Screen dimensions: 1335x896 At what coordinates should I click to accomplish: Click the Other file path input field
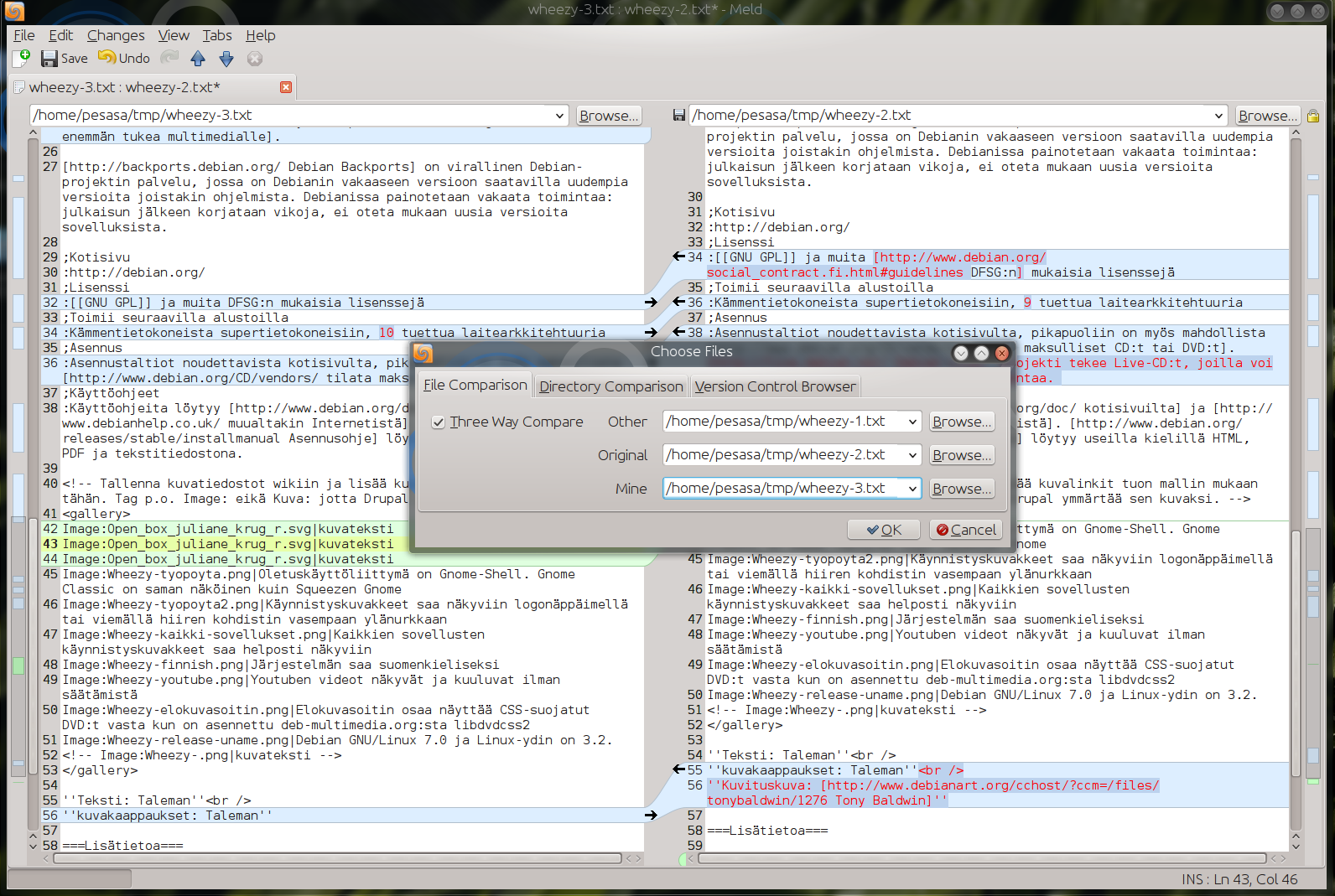783,422
